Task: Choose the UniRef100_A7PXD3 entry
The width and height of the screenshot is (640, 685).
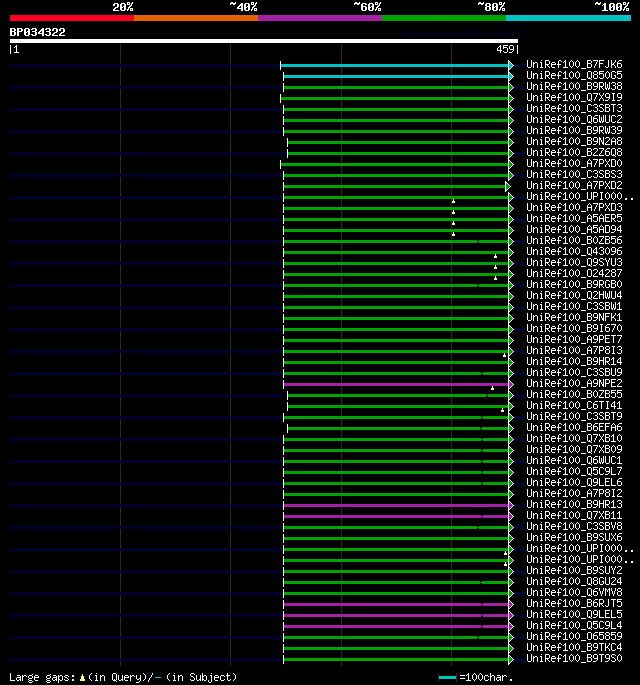Action: point(574,208)
